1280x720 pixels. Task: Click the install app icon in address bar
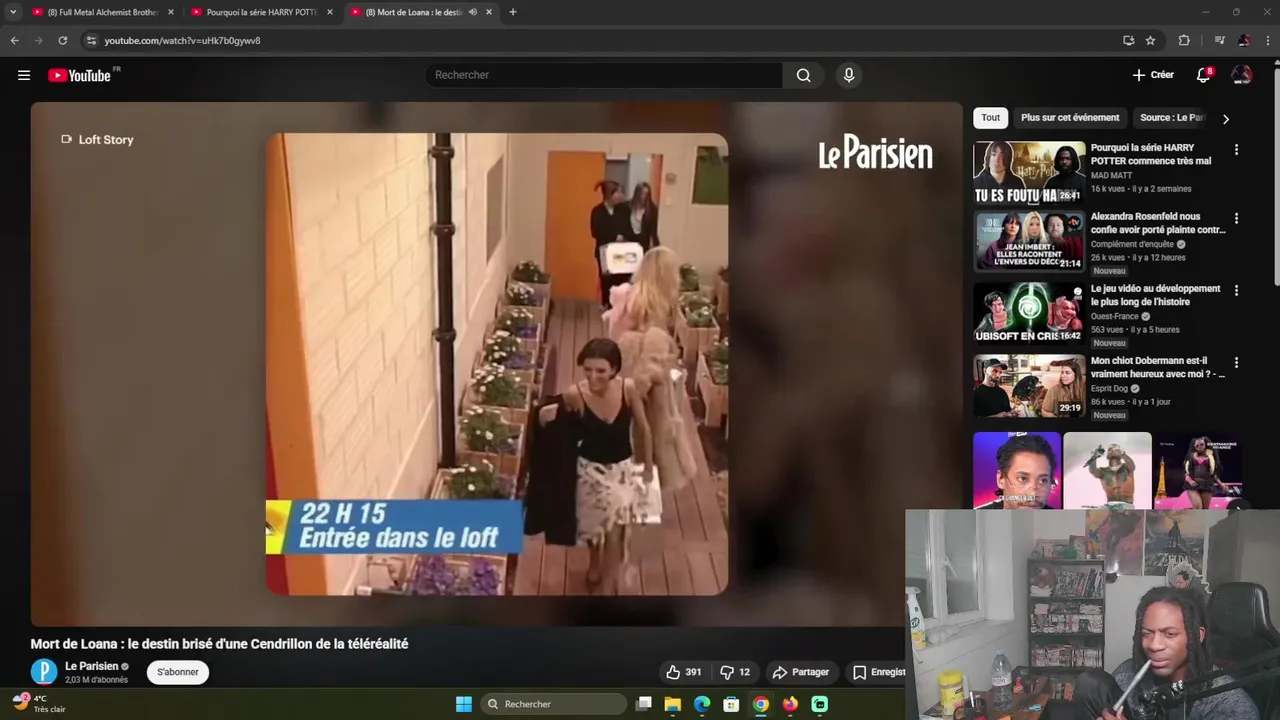point(1128,40)
